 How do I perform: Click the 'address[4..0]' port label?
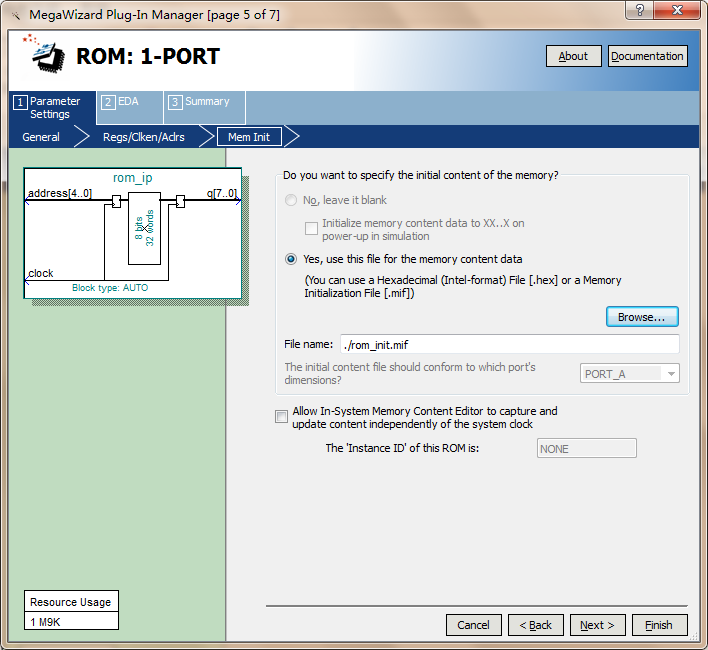coord(60,193)
